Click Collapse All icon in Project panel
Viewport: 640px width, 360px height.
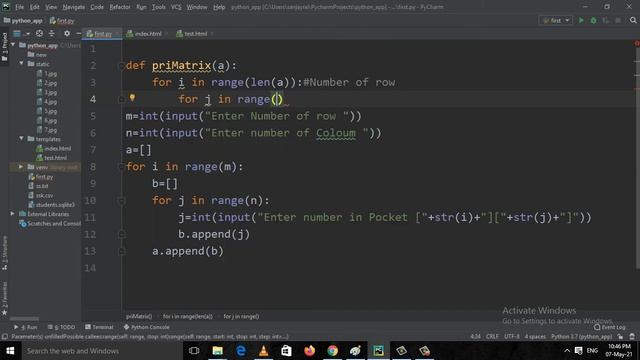click(x=52, y=33)
